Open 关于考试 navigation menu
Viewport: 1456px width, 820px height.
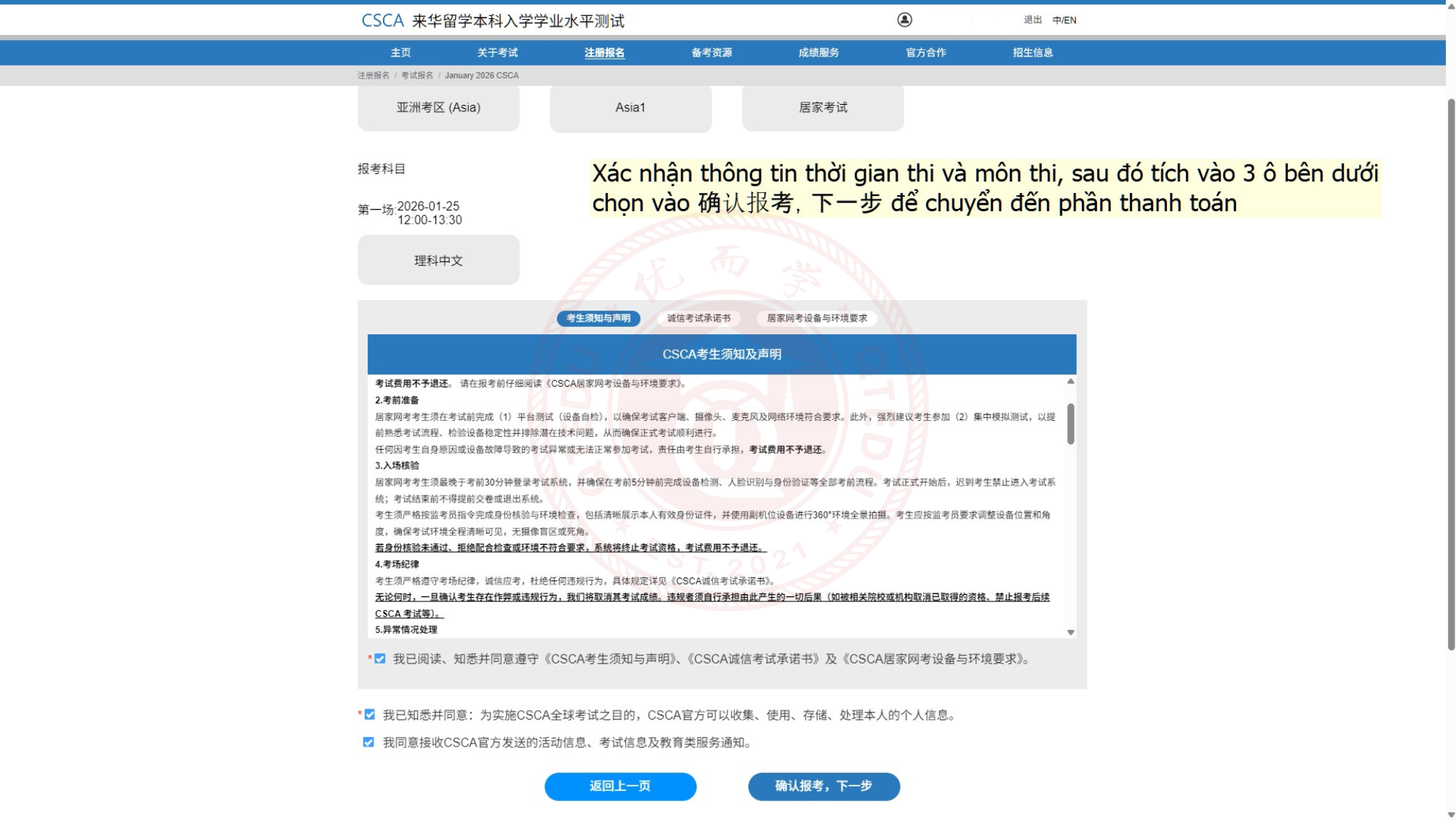point(497,52)
